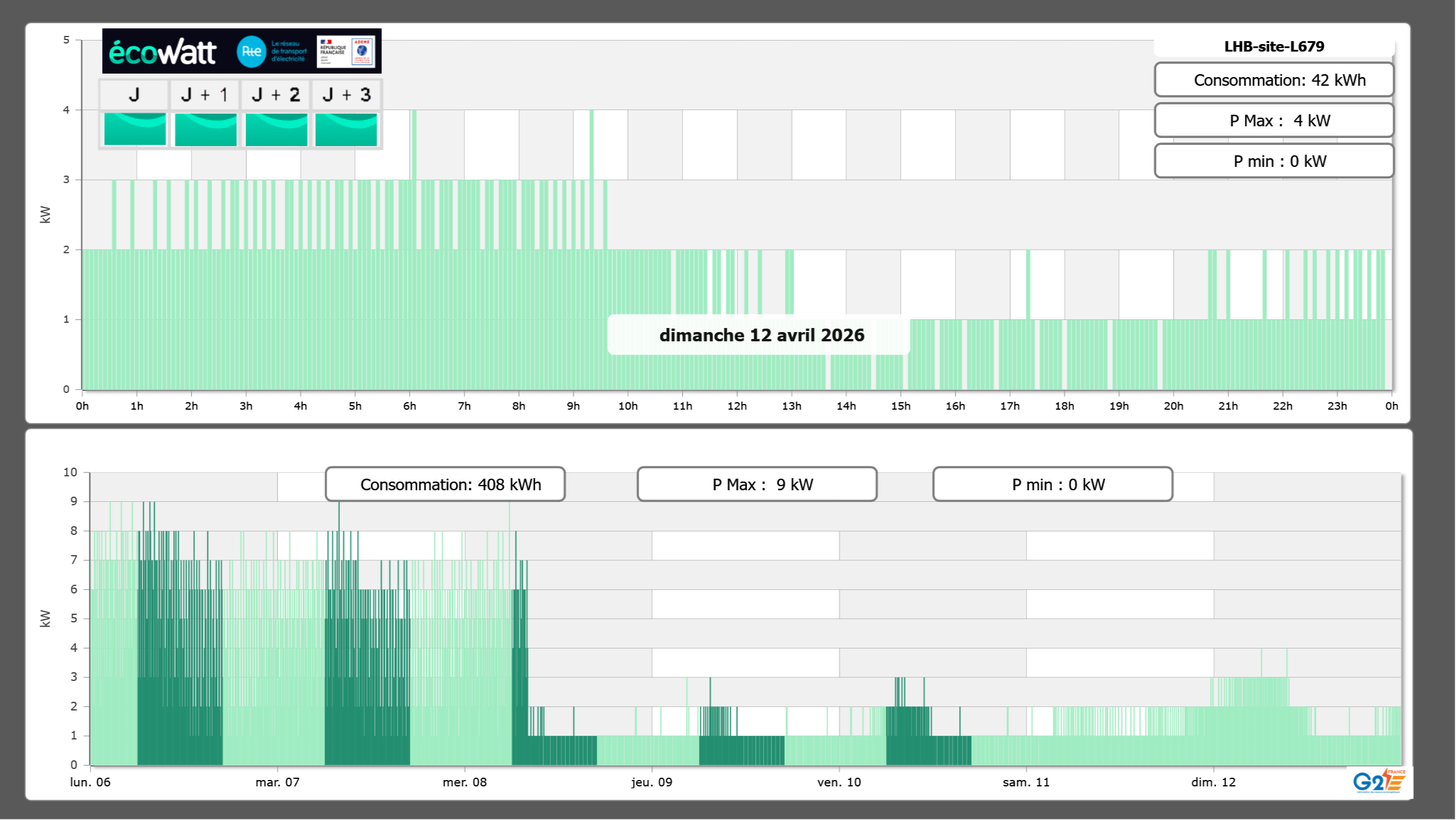Click the RTE round logo
The image size is (1456, 820).
click(251, 52)
